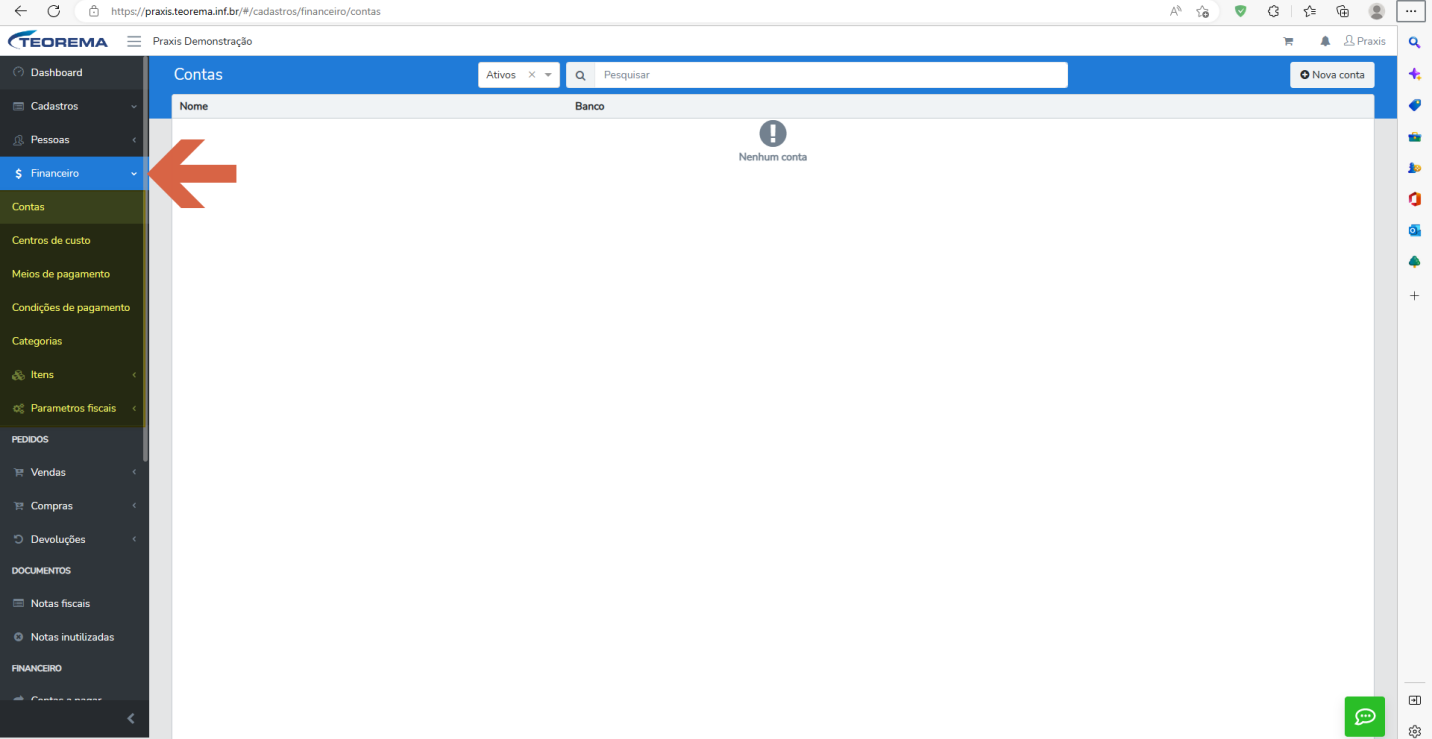Viewport: 1432px width, 739px height.
Task: Open Edge sidebar settings gear
Action: click(1415, 731)
